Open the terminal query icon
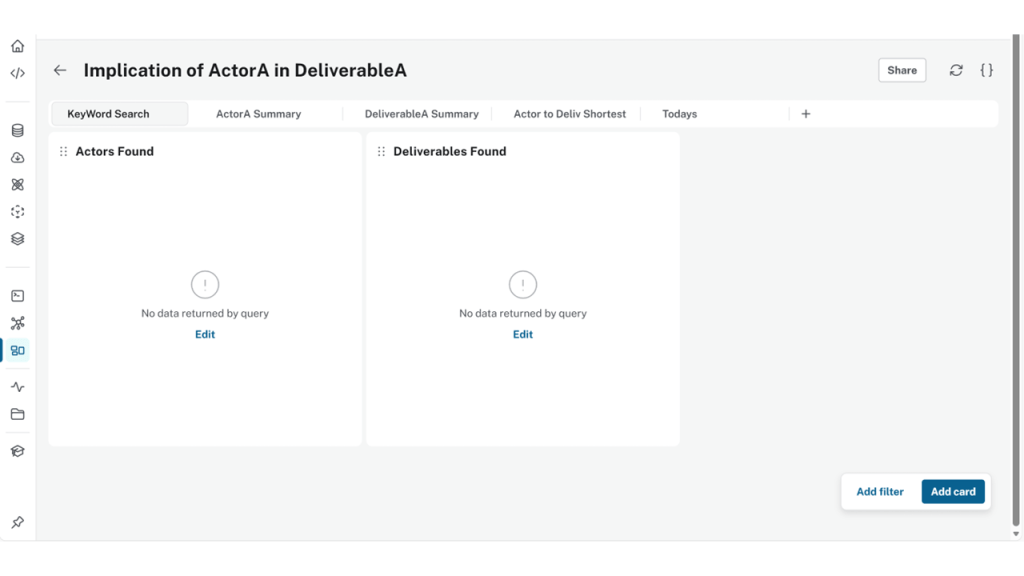The width and height of the screenshot is (1024, 576). point(17,296)
